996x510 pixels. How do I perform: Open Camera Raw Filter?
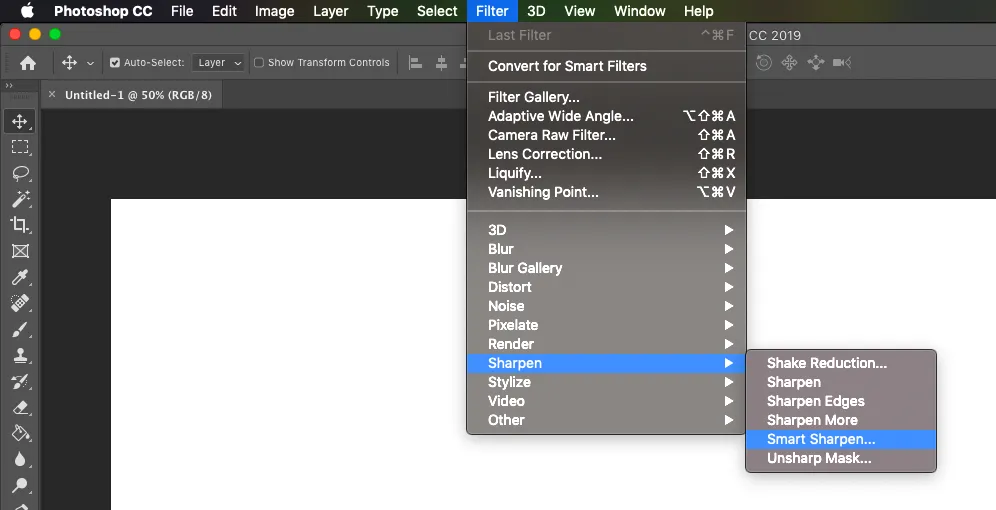click(x=606, y=135)
